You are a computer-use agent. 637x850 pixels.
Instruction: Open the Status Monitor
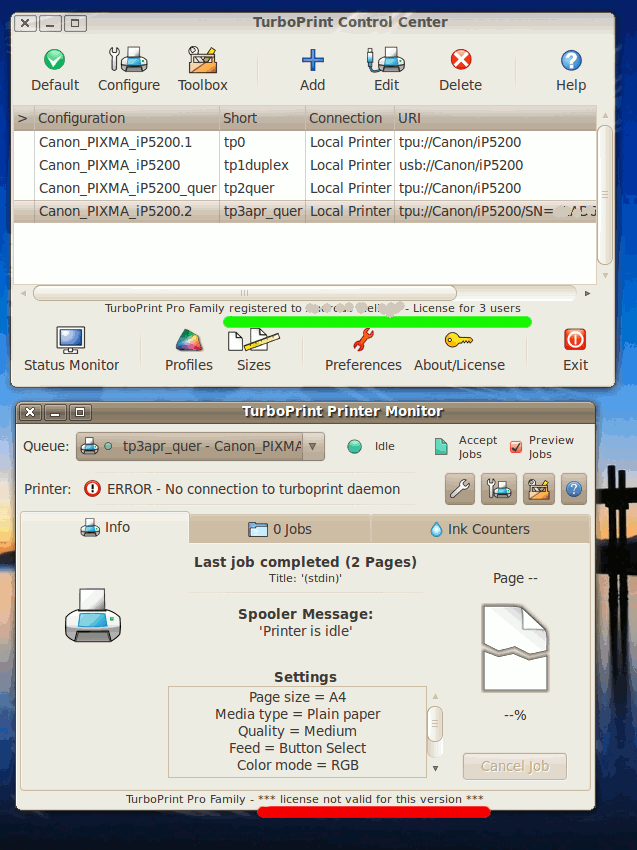(x=71, y=350)
